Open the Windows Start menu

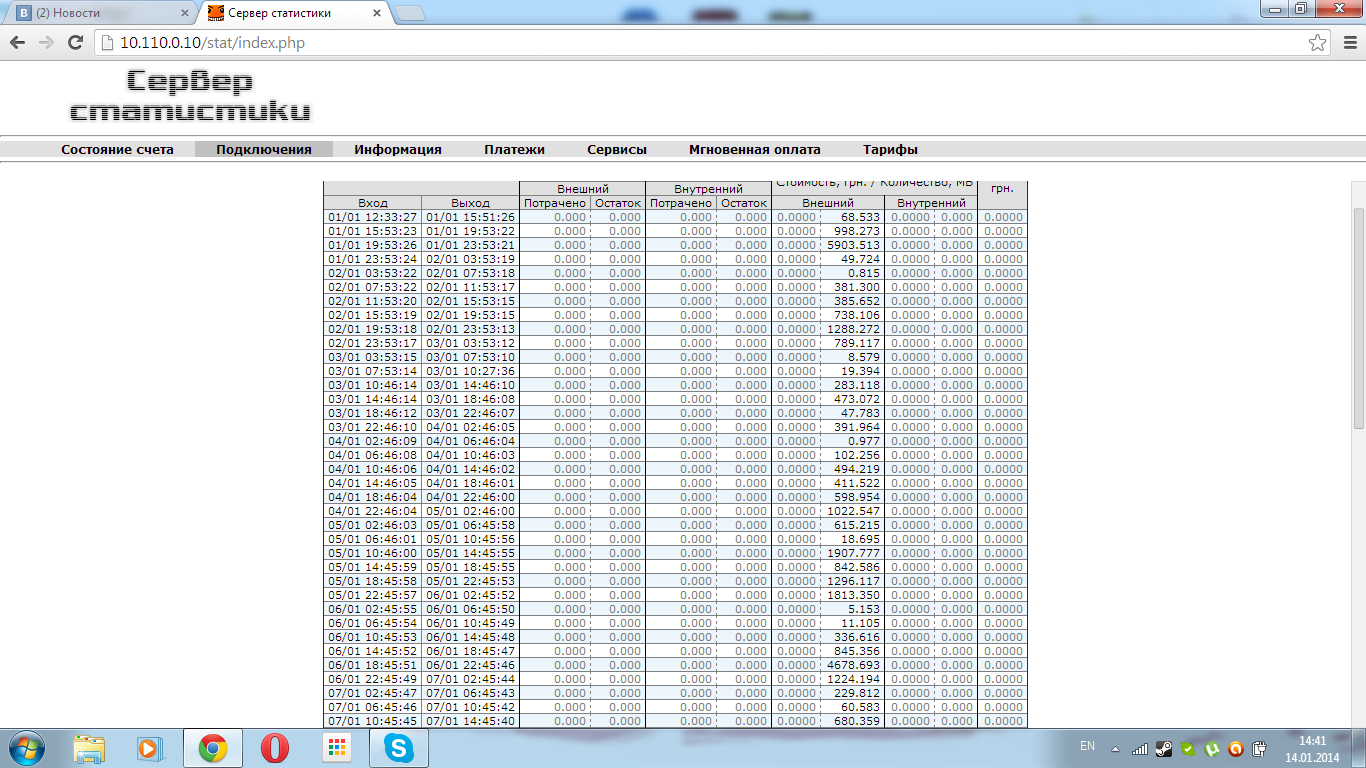point(26,748)
